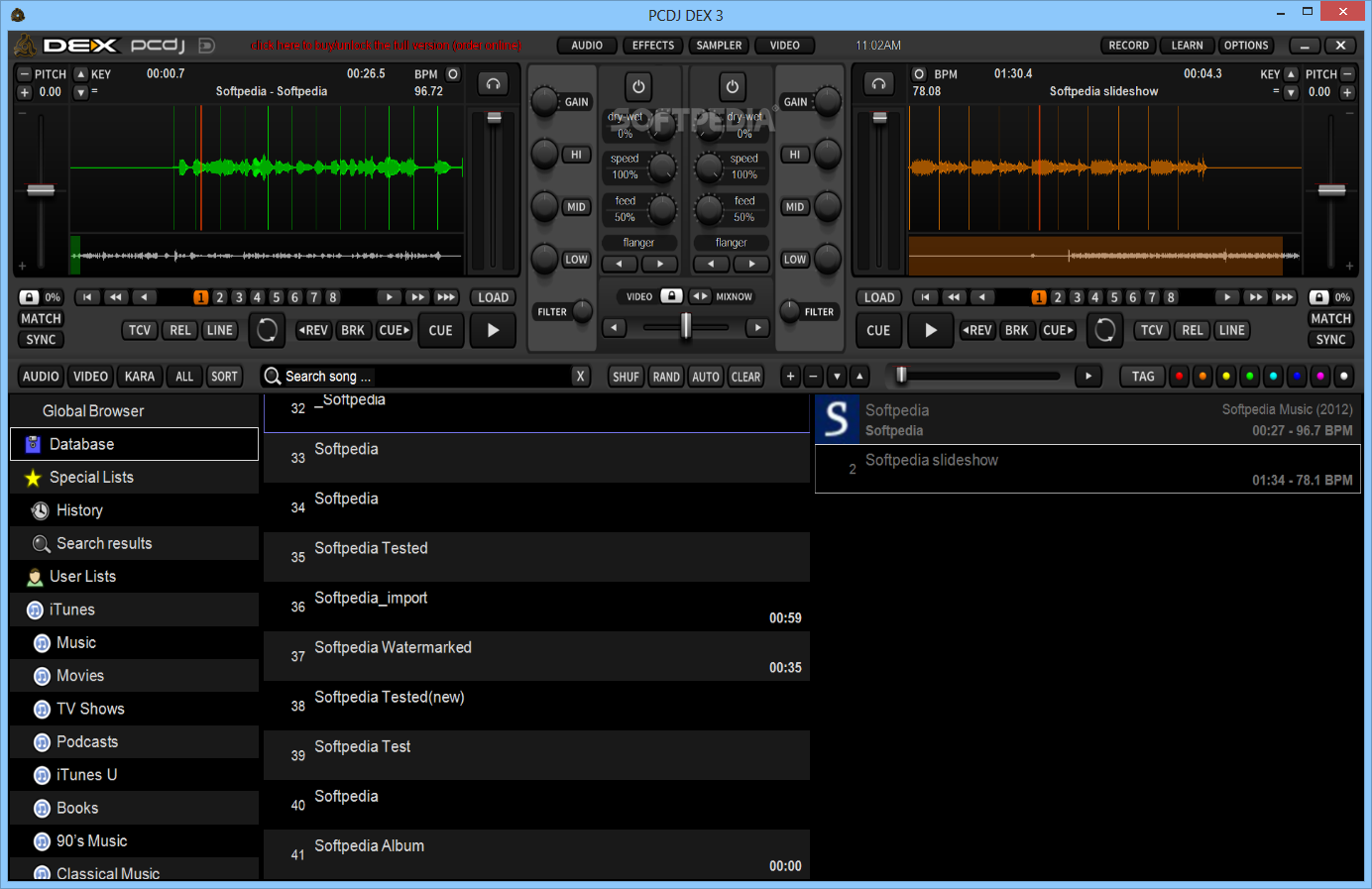Filter the browser by KARA karaoke files
Viewport: 1372px width, 889px height.
pos(140,377)
